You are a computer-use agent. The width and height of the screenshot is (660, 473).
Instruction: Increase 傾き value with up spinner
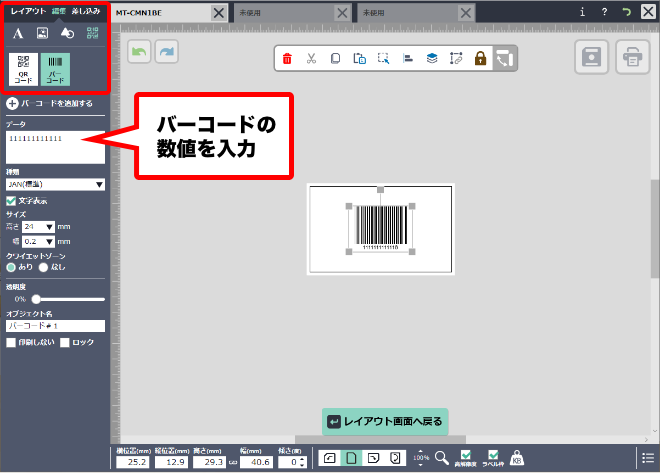coord(301,459)
